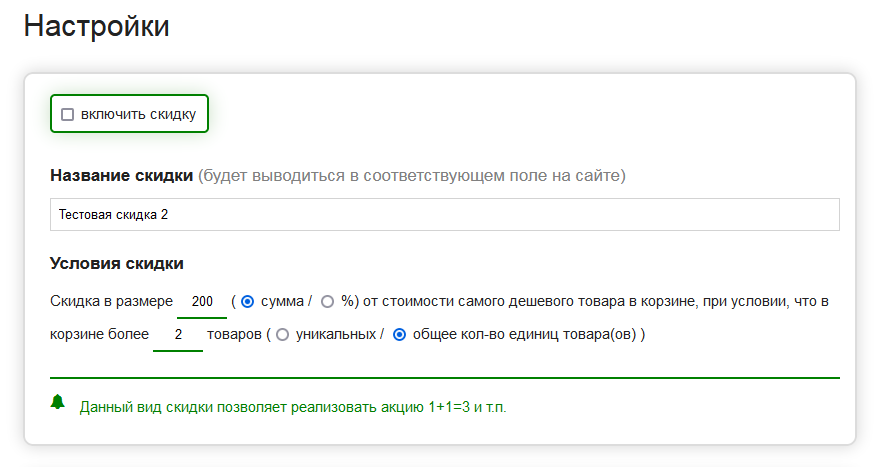Image resolution: width=876 pixels, height=467 pixels.
Task: Click the discount name field "Тестовая скидка 2"
Action: pyautogui.click(x=444, y=215)
